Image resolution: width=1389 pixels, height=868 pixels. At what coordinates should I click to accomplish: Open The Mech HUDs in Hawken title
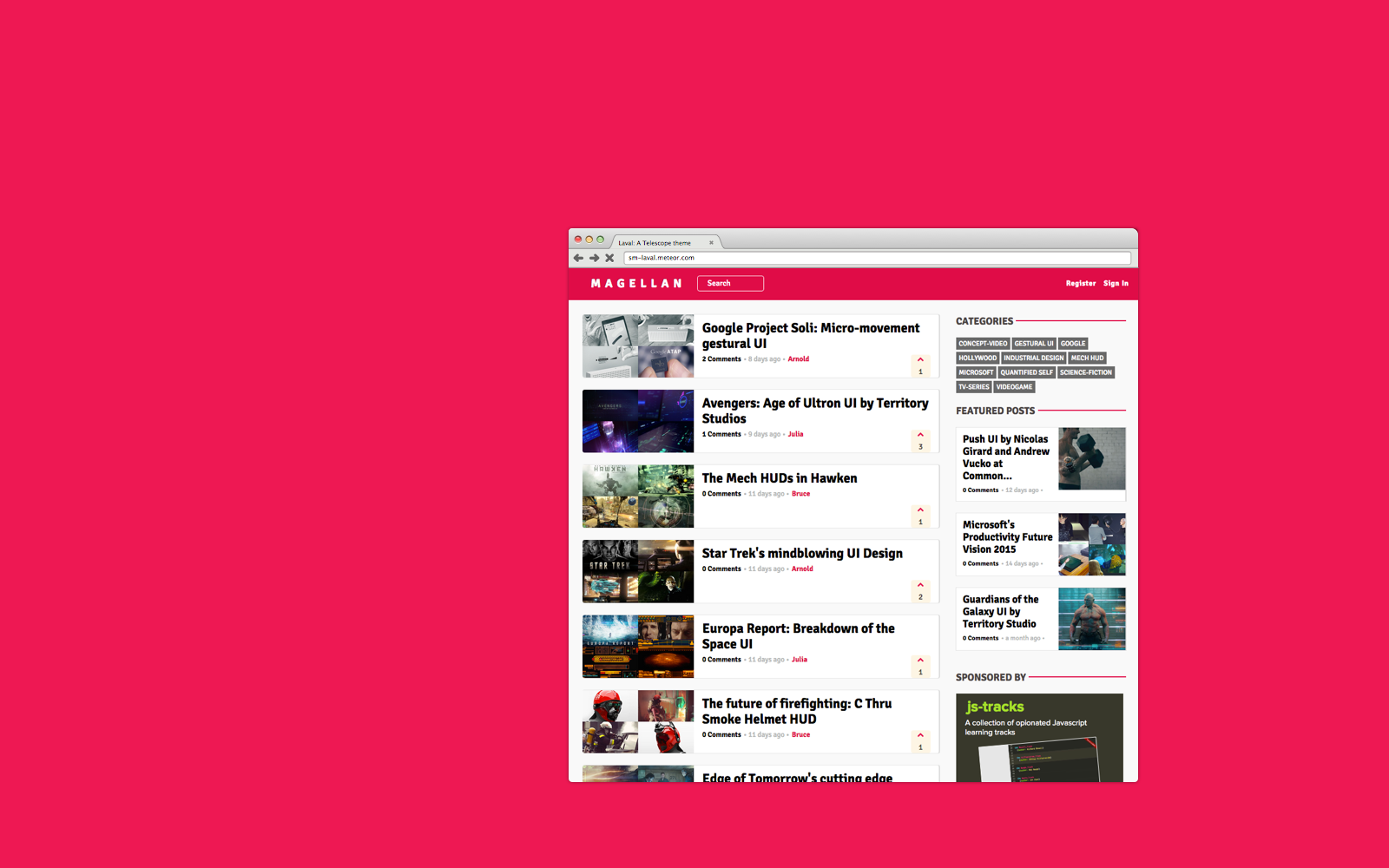(x=780, y=478)
